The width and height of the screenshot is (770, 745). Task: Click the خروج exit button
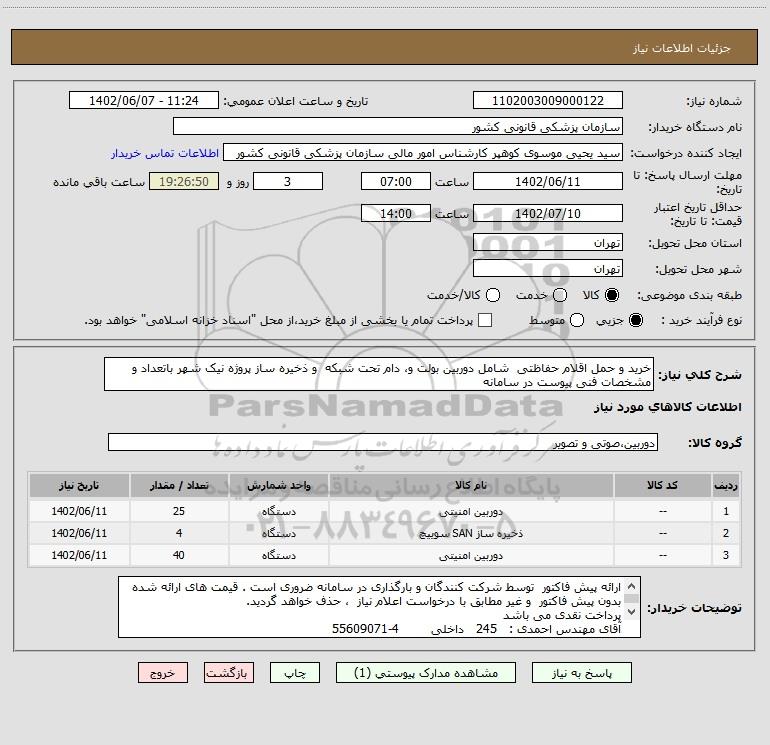[163, 673]
